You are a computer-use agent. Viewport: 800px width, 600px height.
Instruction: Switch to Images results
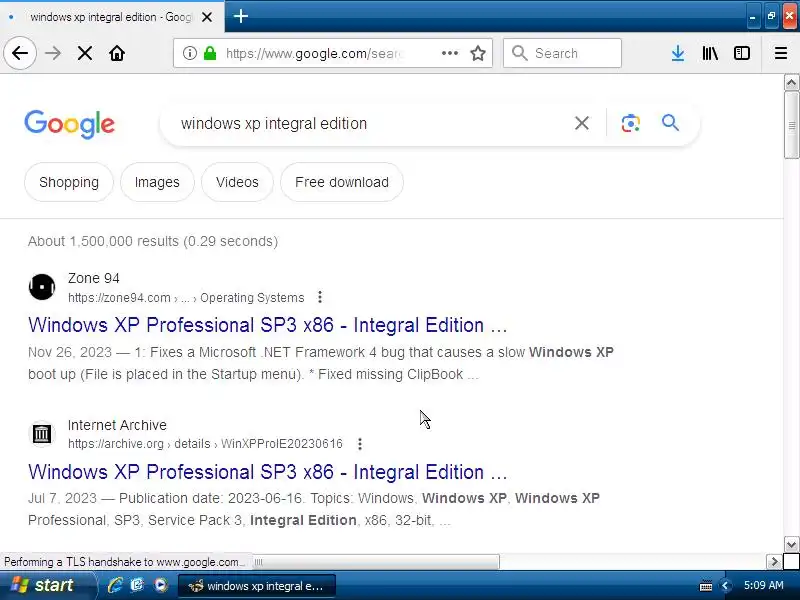157,182
